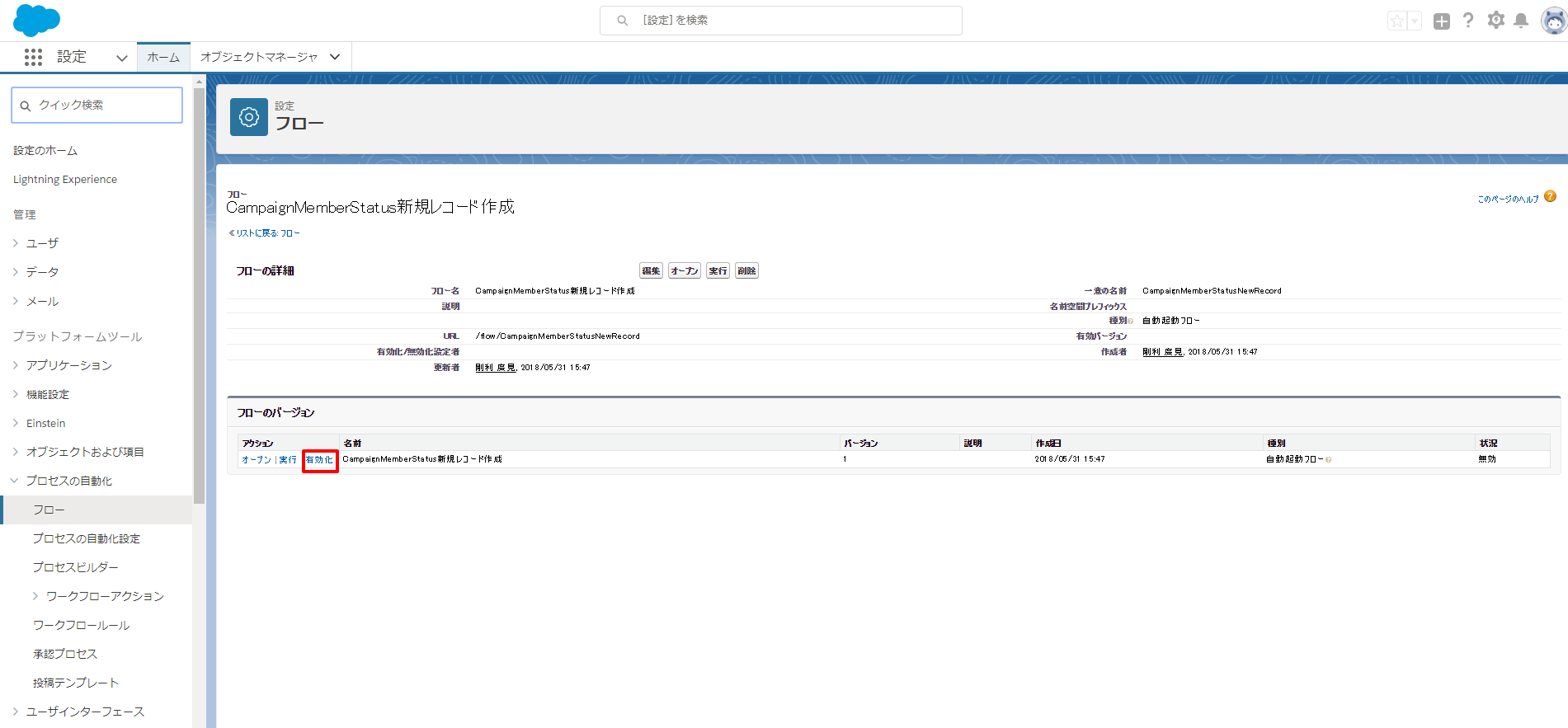Open the user avatar profile menu
1568x728 pixels.
pyautogui.click(x=1553, y=21)
